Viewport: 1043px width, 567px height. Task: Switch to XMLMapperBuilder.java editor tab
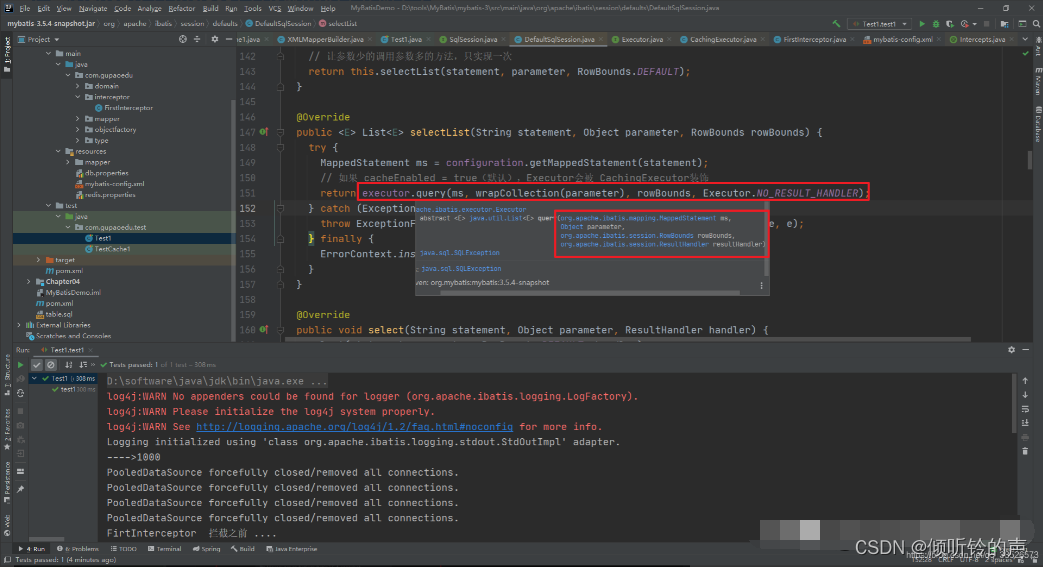pos(325,39)
